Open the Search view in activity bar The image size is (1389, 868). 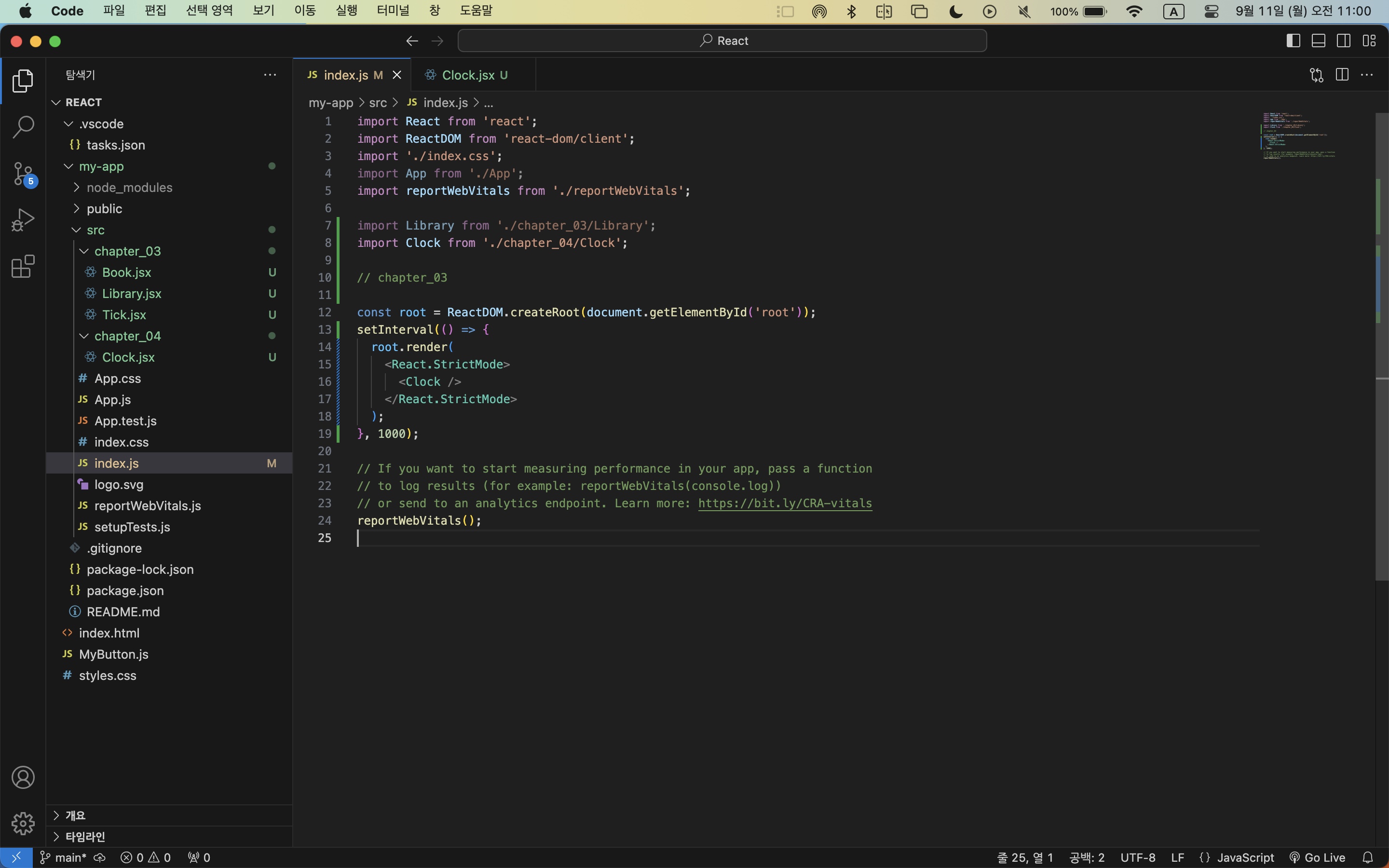pos(23,127)
